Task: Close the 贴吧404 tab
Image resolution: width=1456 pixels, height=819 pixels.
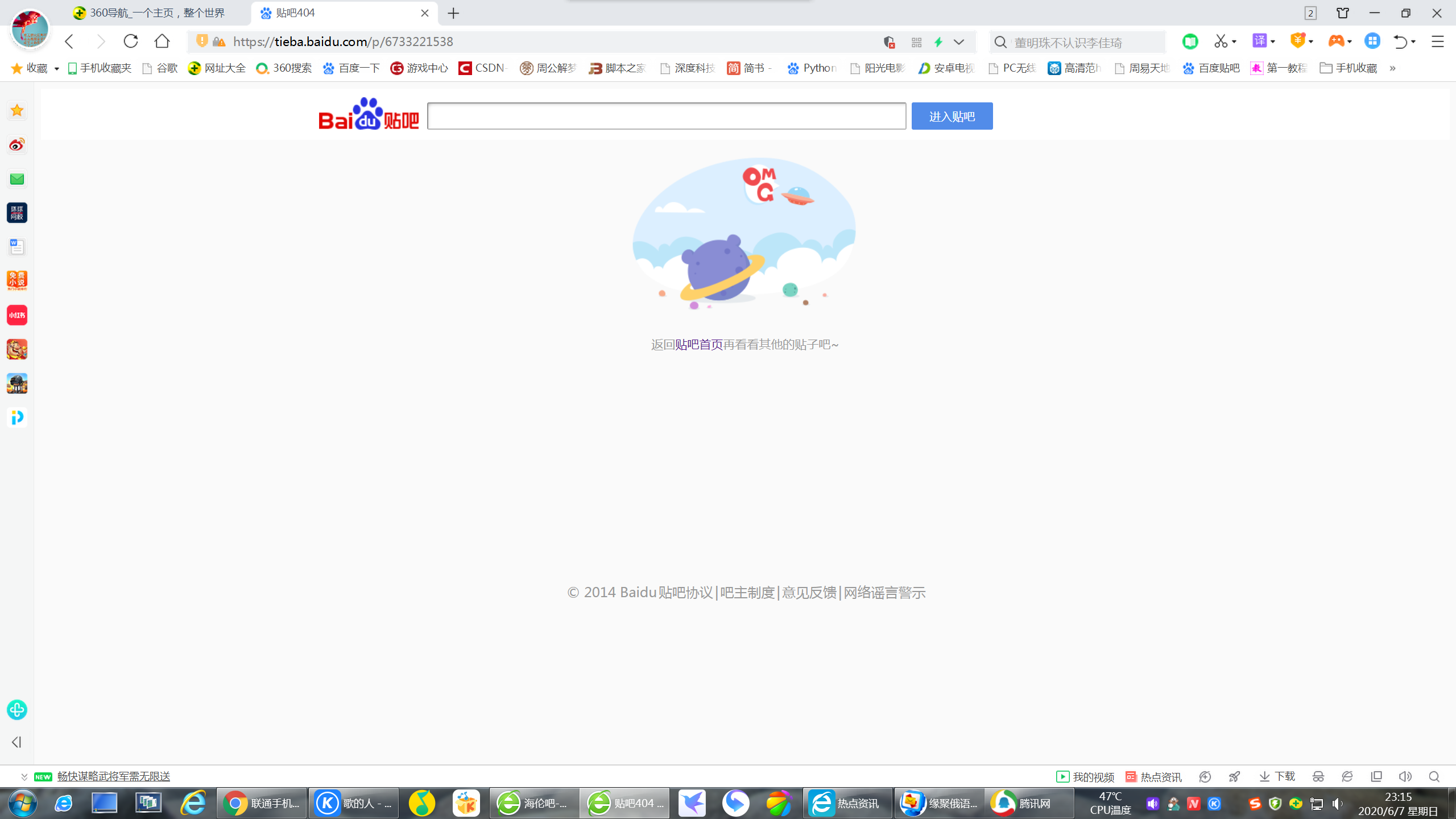Action: 424,13
